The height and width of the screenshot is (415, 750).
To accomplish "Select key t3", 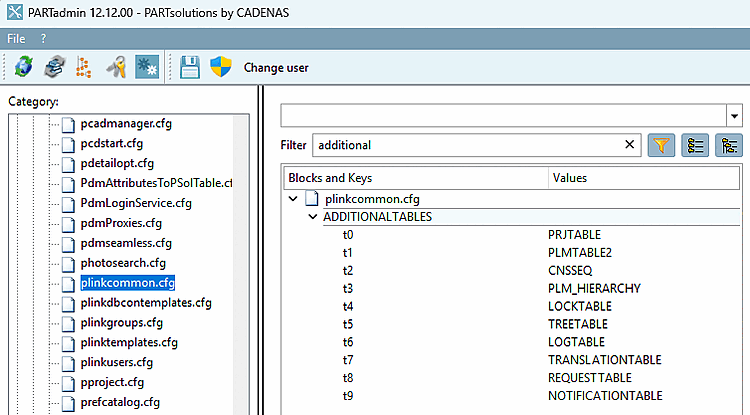I will click(348, 288).
